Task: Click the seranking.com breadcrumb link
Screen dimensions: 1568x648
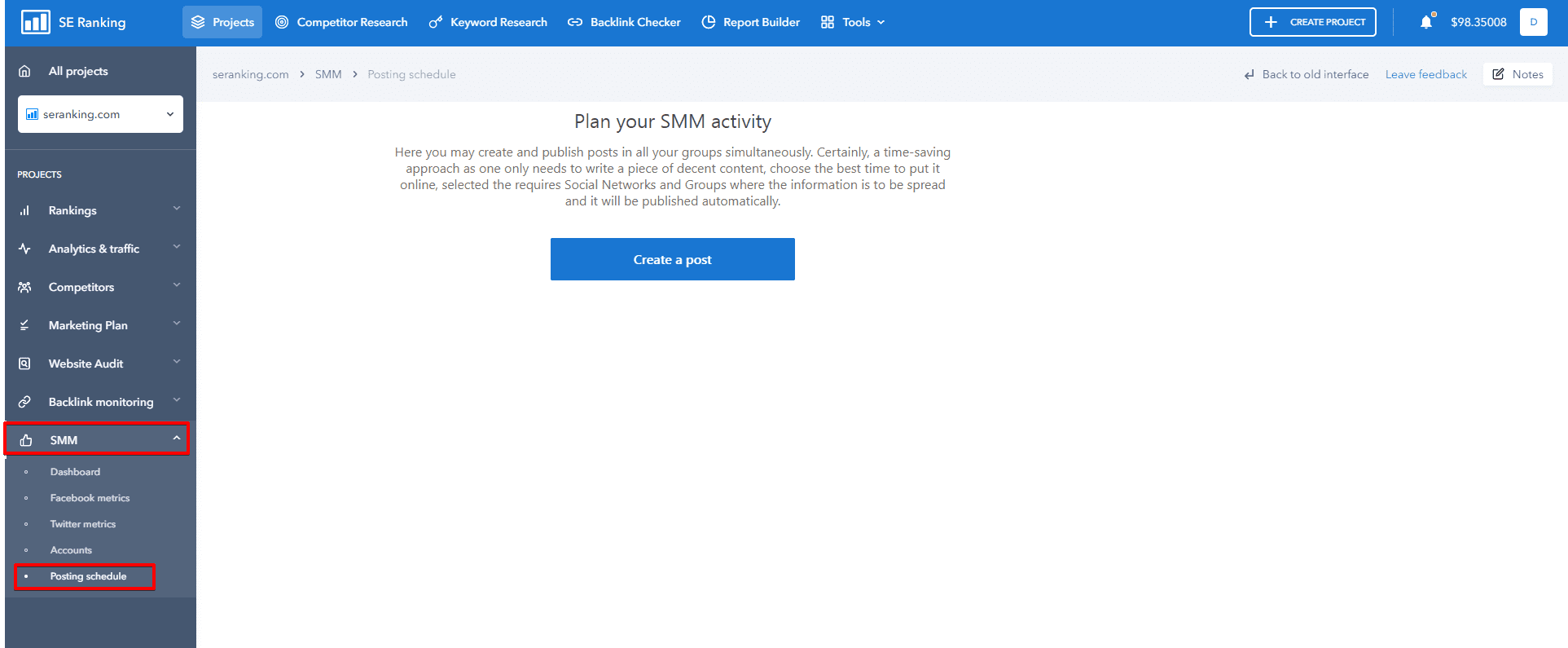Action: (251, 74)
